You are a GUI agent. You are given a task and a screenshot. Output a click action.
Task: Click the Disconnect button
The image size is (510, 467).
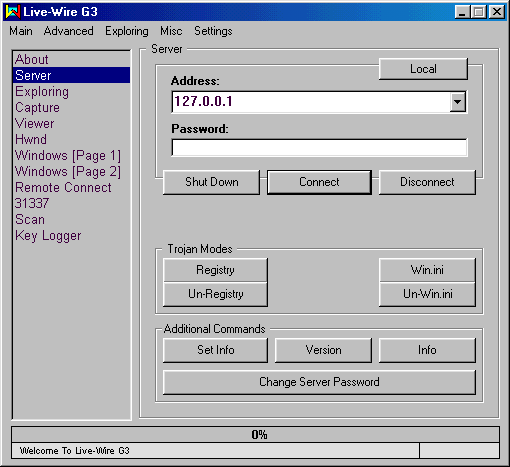(427, 182)
